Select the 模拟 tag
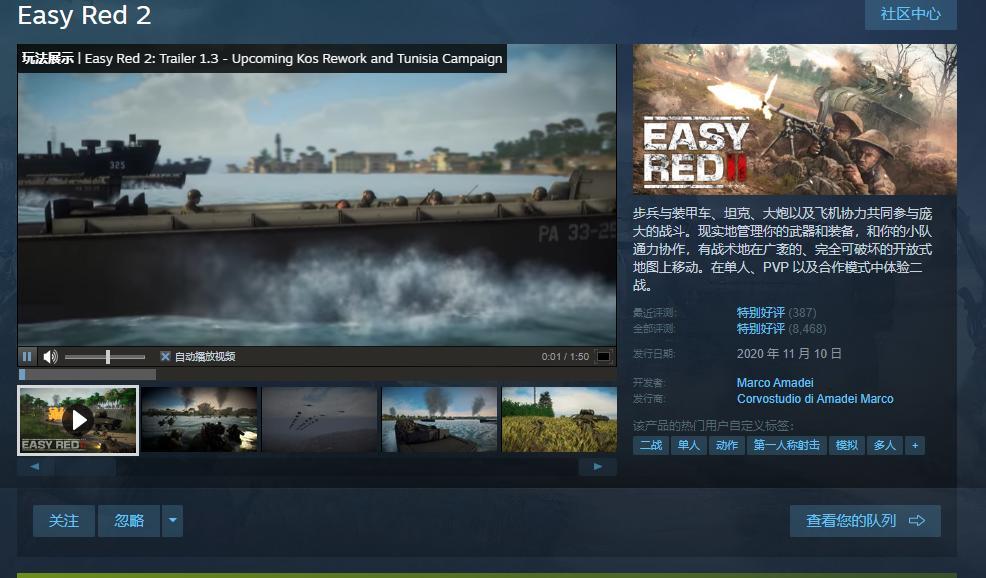 pyautogui.click(x=846, y=445)
